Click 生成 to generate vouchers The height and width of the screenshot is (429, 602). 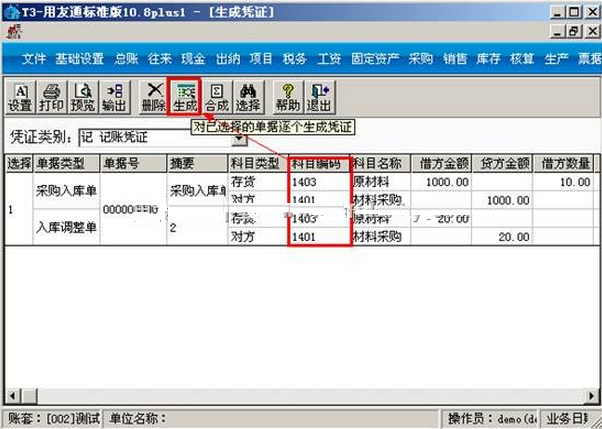pos(185,96)
